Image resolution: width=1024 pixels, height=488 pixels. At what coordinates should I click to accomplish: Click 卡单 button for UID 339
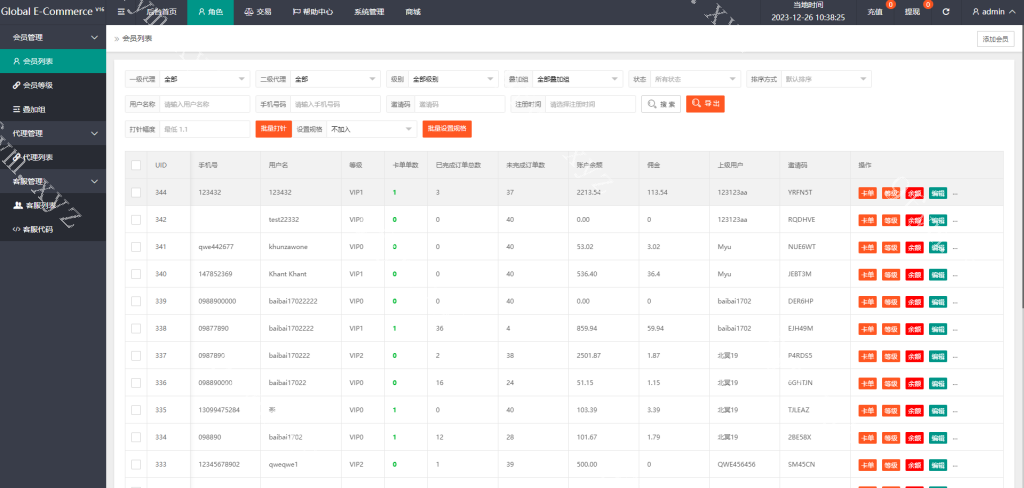point(867,302)
